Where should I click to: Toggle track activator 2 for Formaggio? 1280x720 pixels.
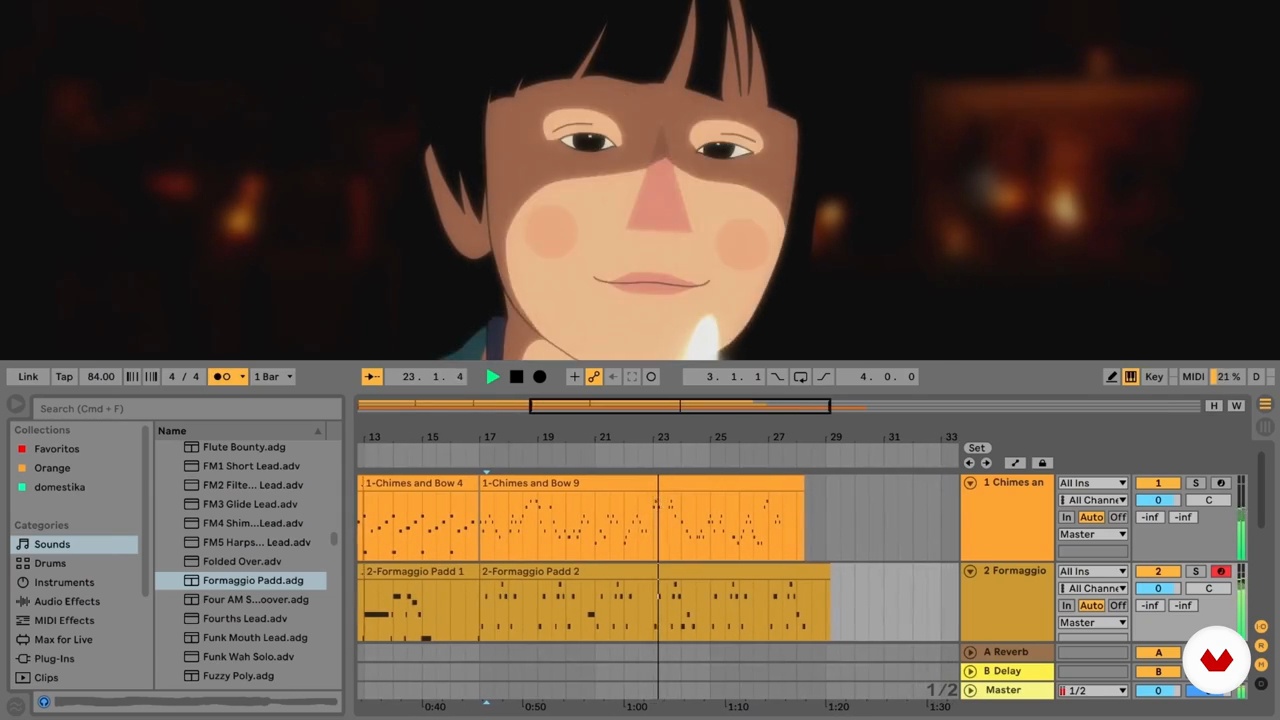(1158, 571)
